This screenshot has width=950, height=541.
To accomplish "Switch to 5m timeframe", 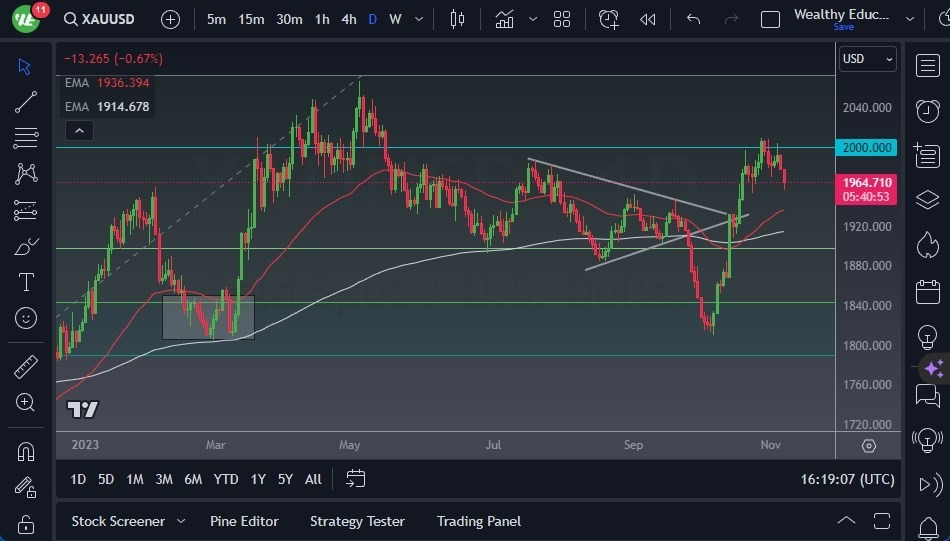I will [216, 19].
